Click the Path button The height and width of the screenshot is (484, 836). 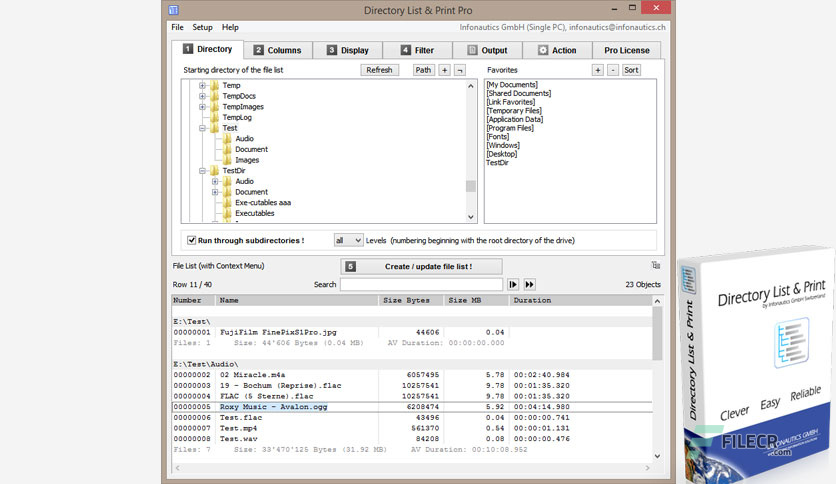[x=423, y=70]
